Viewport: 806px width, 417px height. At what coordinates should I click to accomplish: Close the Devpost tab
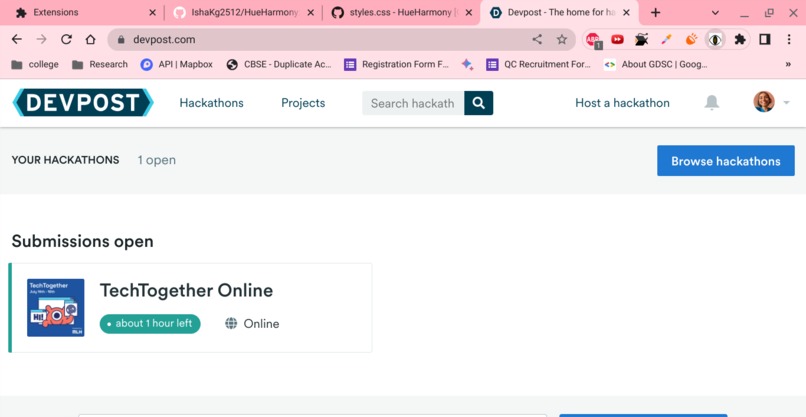point(626,13)
